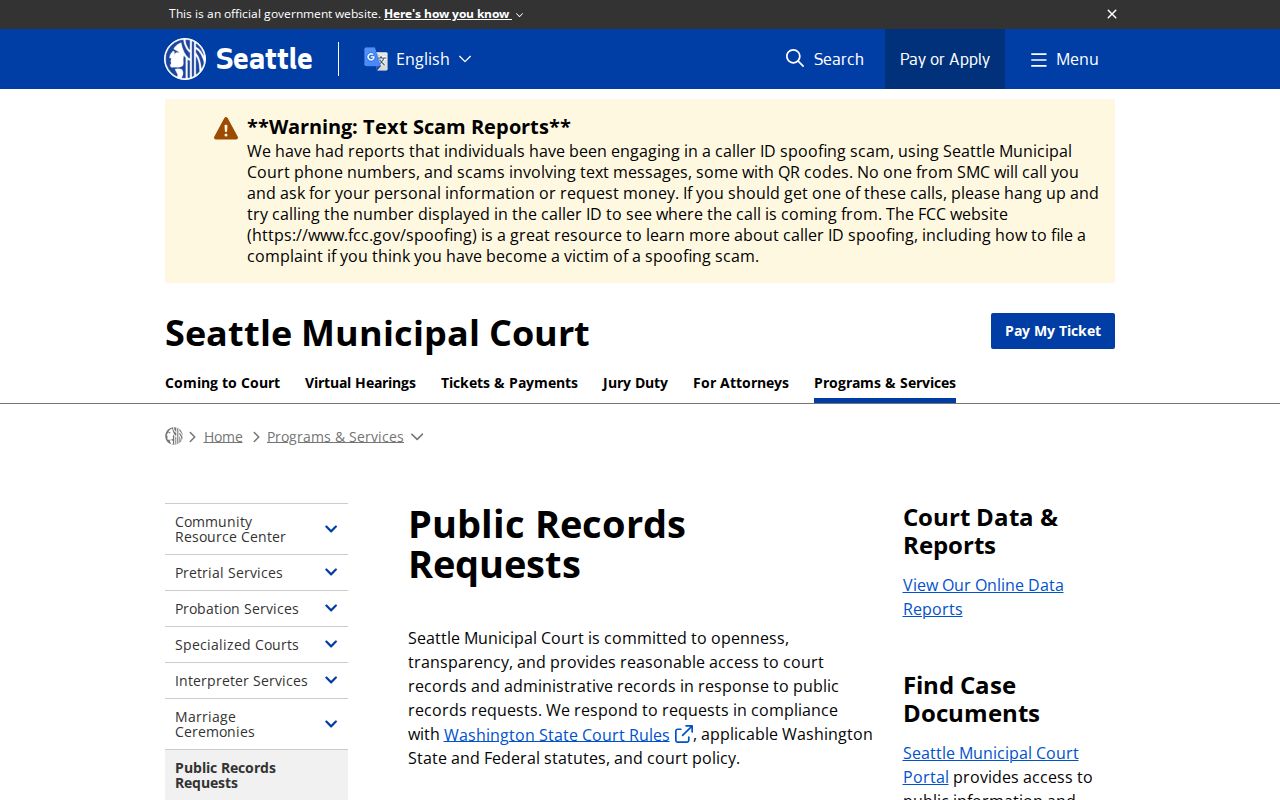Viewport: 1280px width, 800px height.
Task: Select the Programs & Services tab
Action: click(x=885, y=383)
